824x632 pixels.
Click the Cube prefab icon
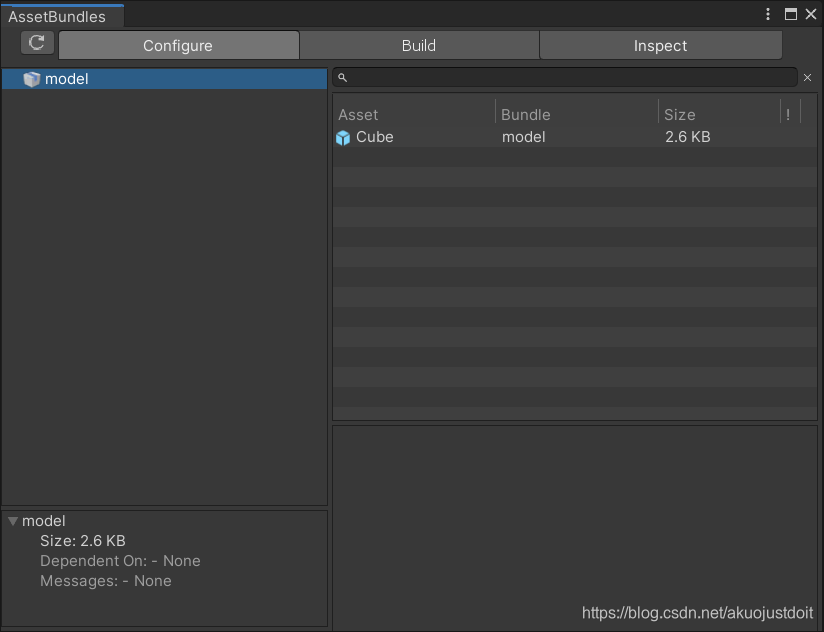tap(343, 138)
